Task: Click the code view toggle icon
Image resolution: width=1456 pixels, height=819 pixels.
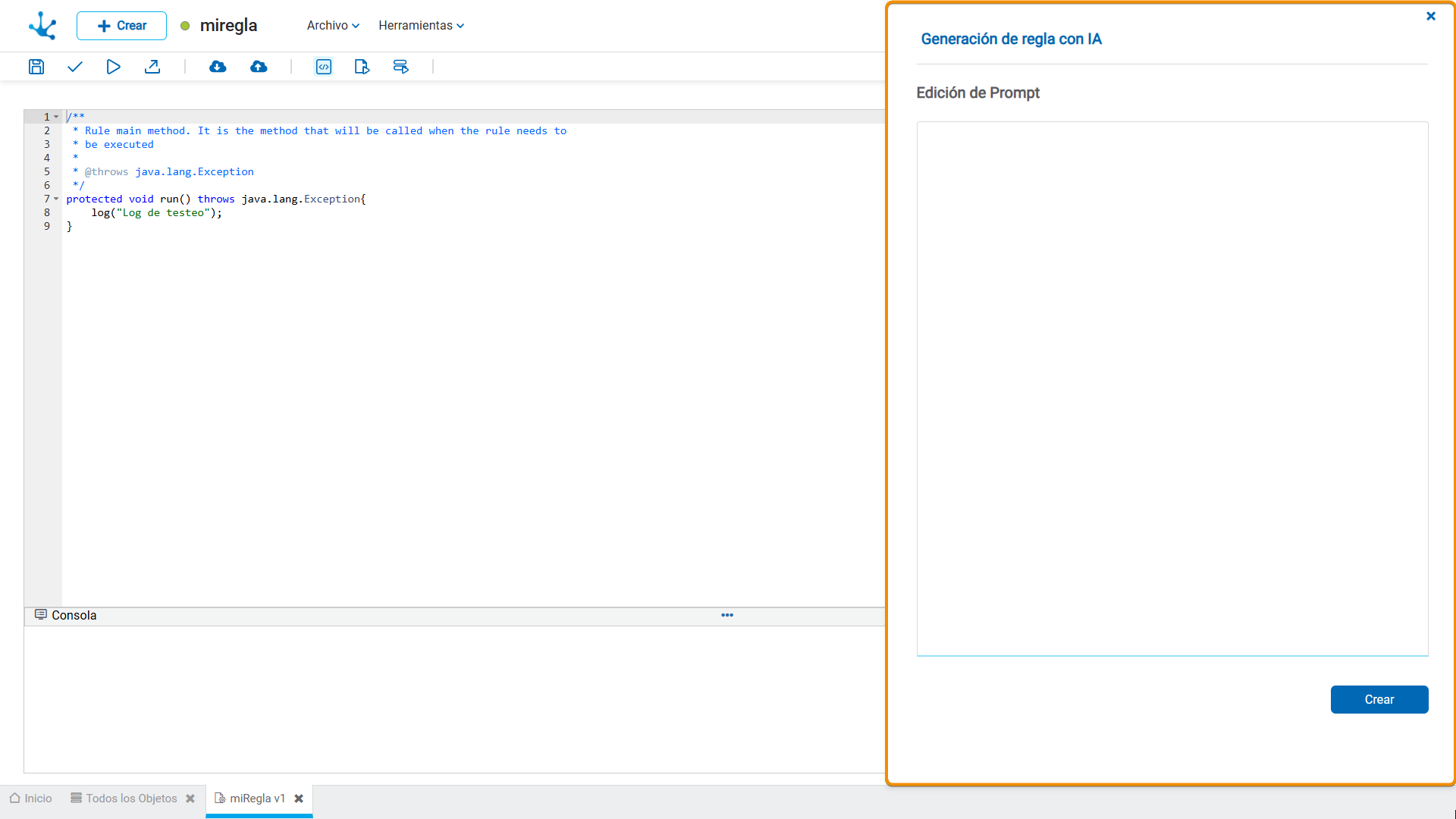Action: pyautogui.click(x=323, y=67)
